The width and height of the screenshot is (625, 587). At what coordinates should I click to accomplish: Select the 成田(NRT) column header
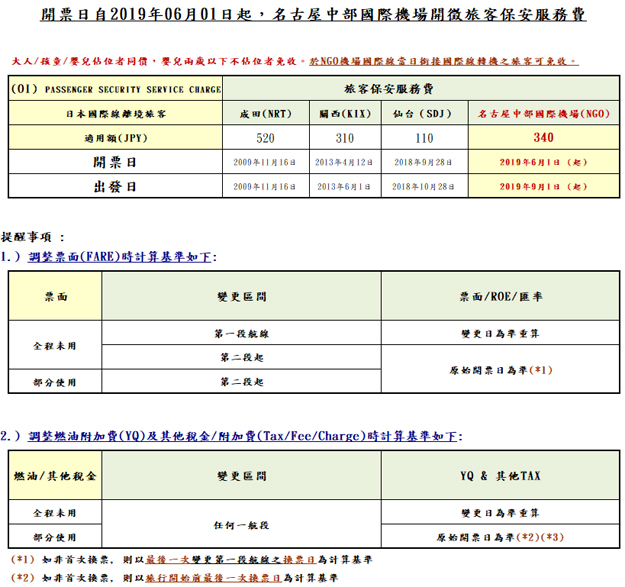264,113
